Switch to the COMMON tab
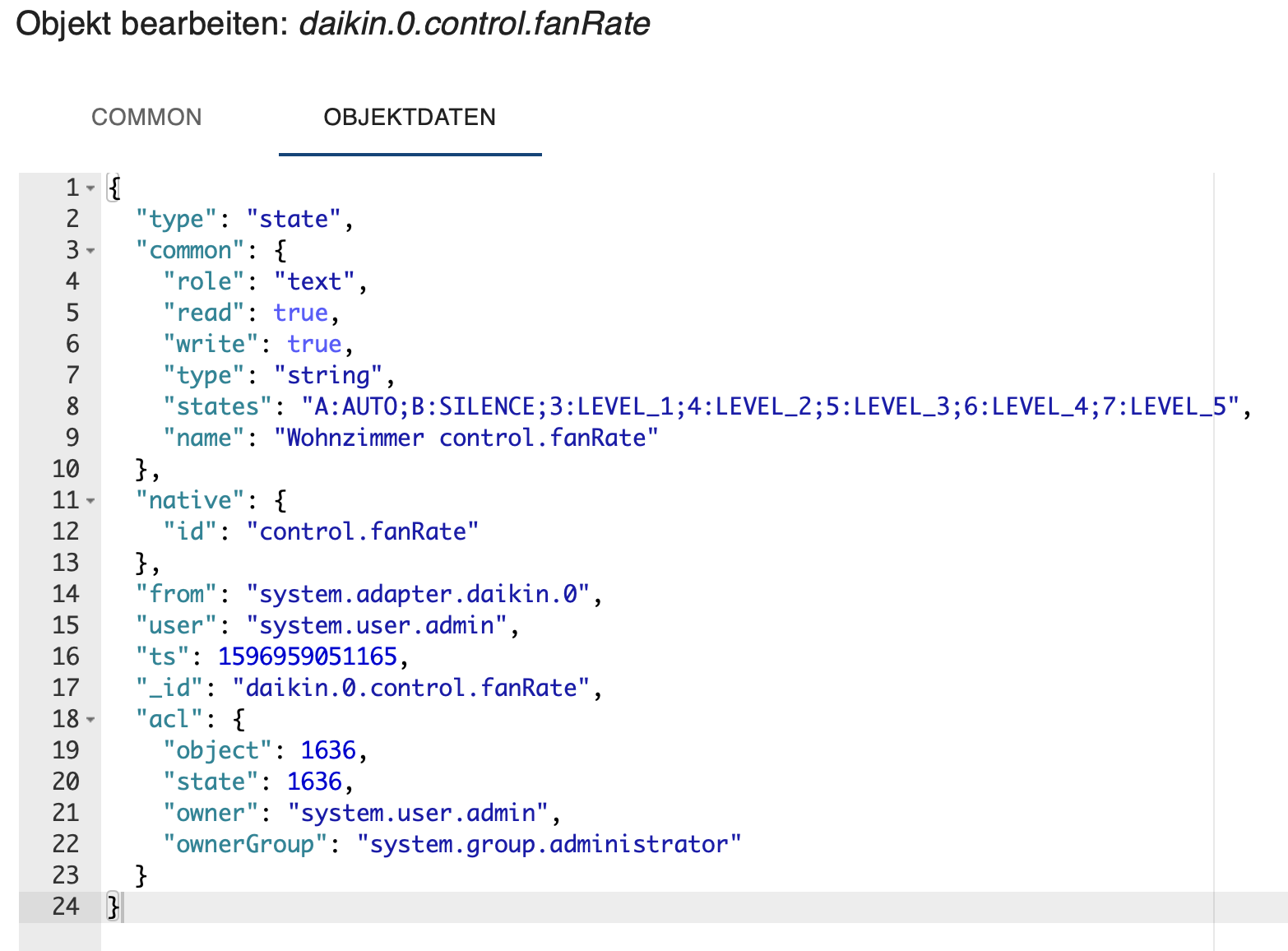1288x951 pixels. 146,117
